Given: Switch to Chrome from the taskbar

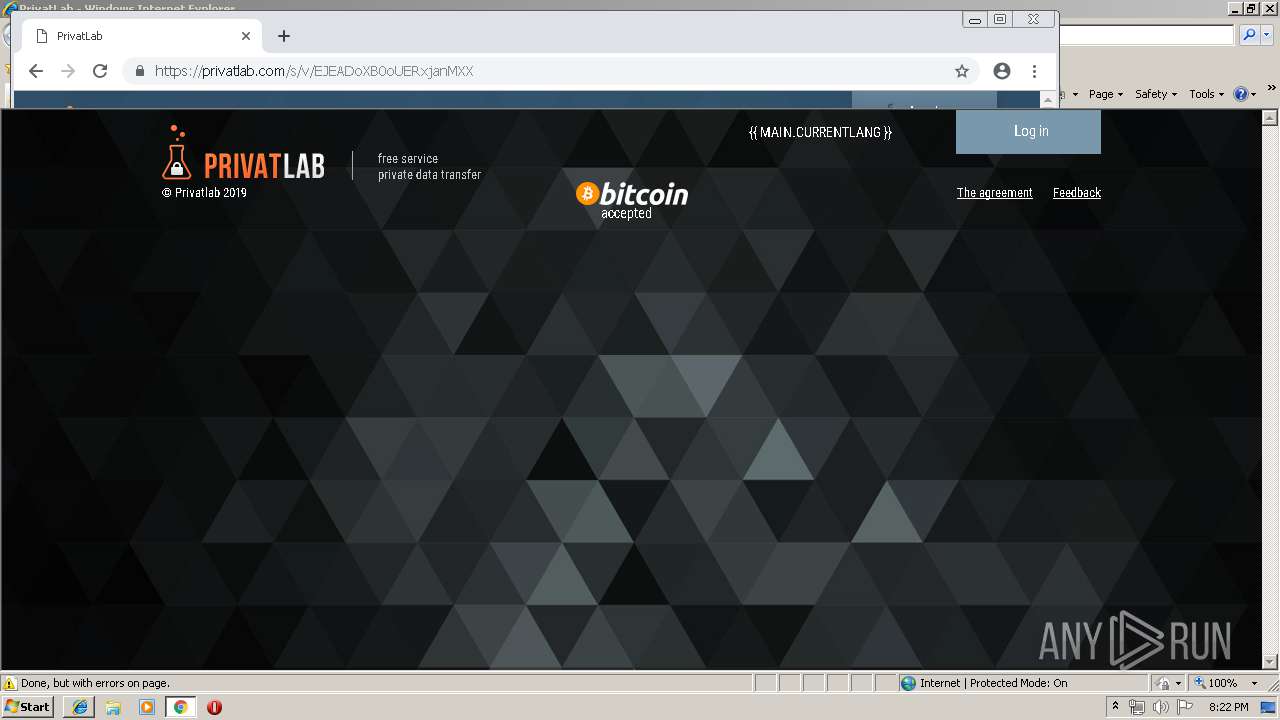Looking at the screenshot, I should (180, 707).
